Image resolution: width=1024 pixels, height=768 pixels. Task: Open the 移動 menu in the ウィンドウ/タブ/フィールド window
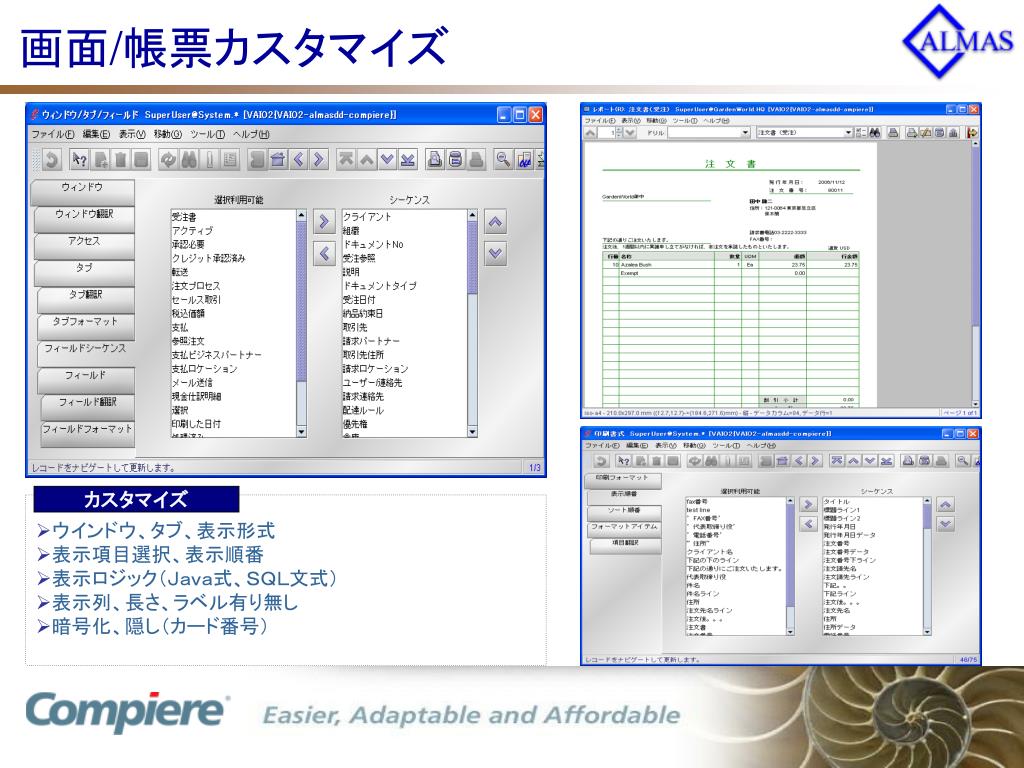pos(168,135)
